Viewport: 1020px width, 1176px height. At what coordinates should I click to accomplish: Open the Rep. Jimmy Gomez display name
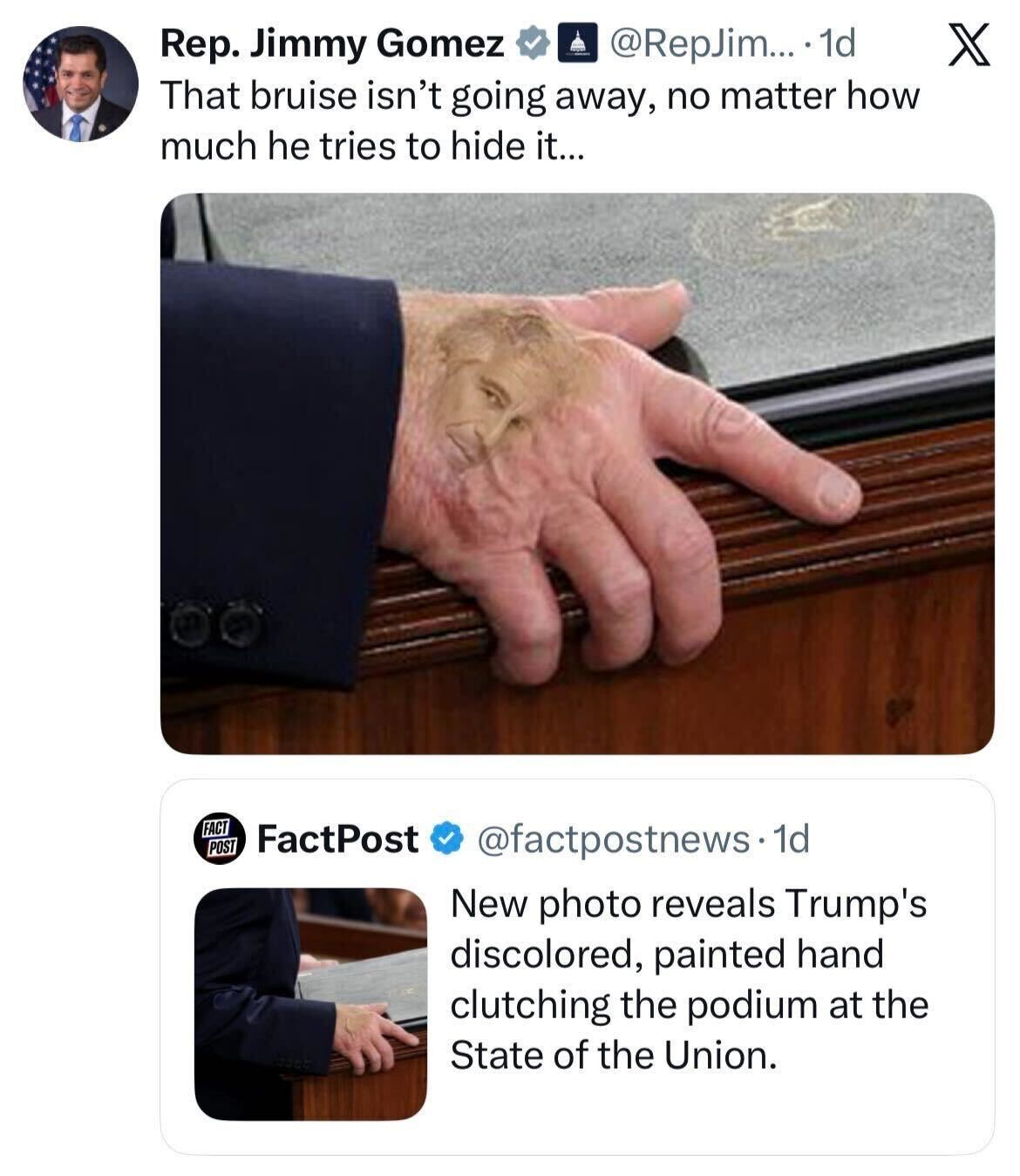pyautogui.click(x=332, y=44)
